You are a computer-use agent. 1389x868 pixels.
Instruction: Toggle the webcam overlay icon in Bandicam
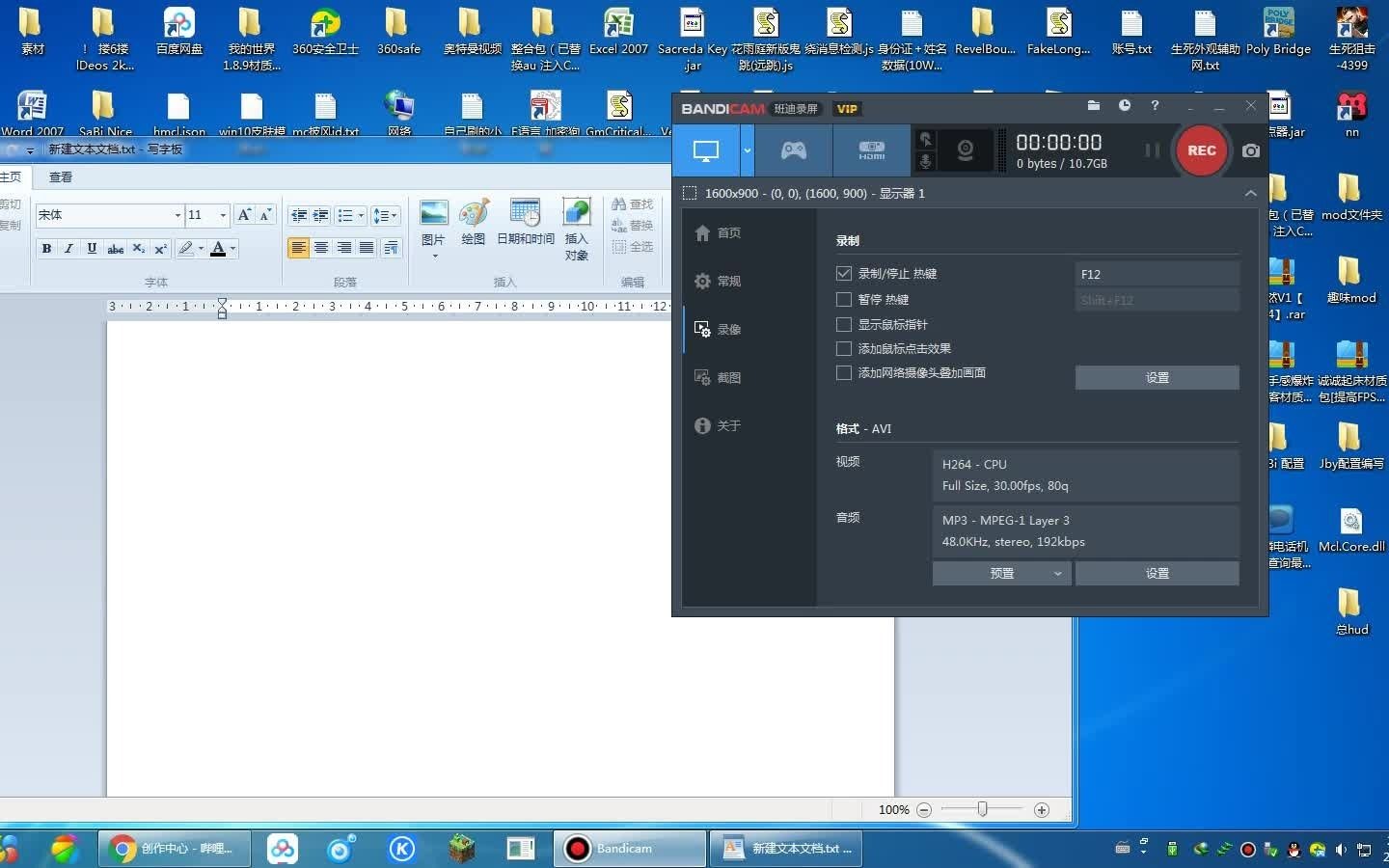point(965,150)
